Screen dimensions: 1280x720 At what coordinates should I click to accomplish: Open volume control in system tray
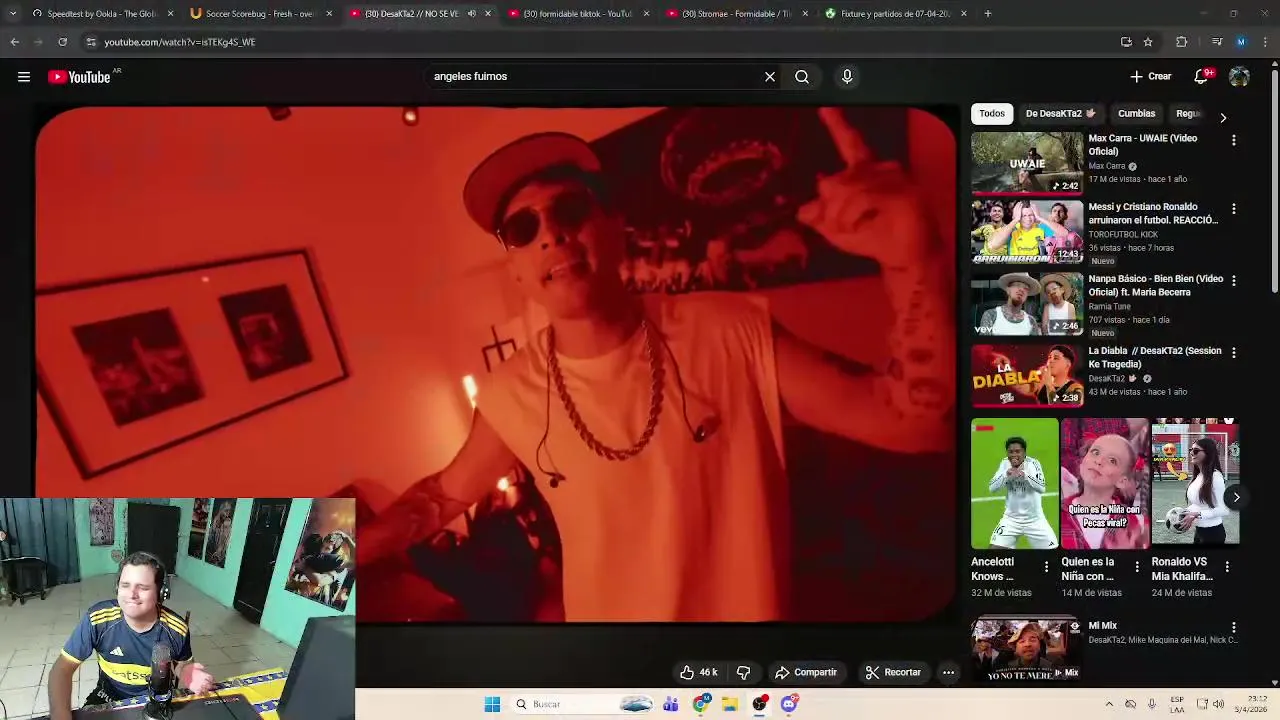1218,704
